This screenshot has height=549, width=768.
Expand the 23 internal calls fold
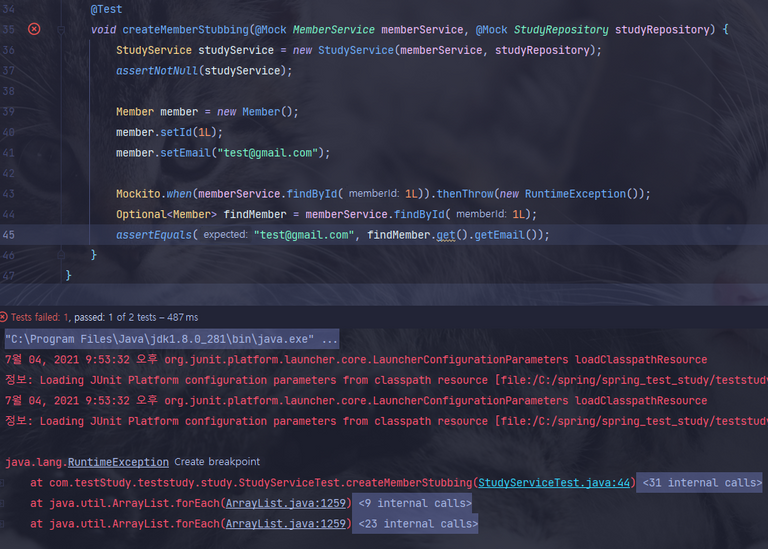(x=414, y=524)
